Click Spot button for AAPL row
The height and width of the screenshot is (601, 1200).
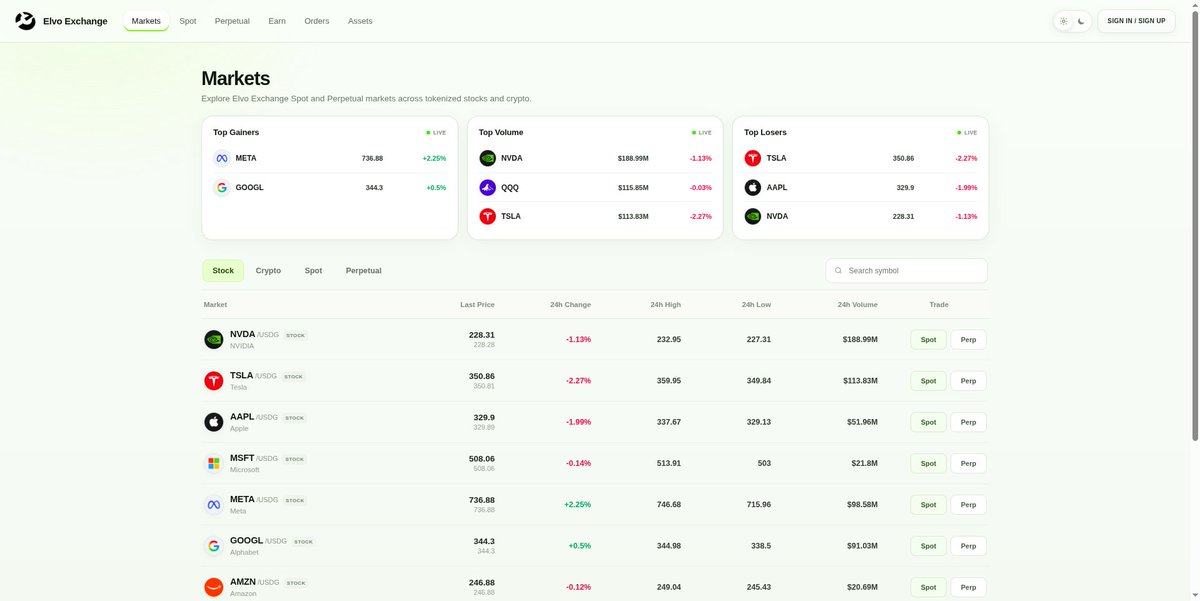click(928, 422)
